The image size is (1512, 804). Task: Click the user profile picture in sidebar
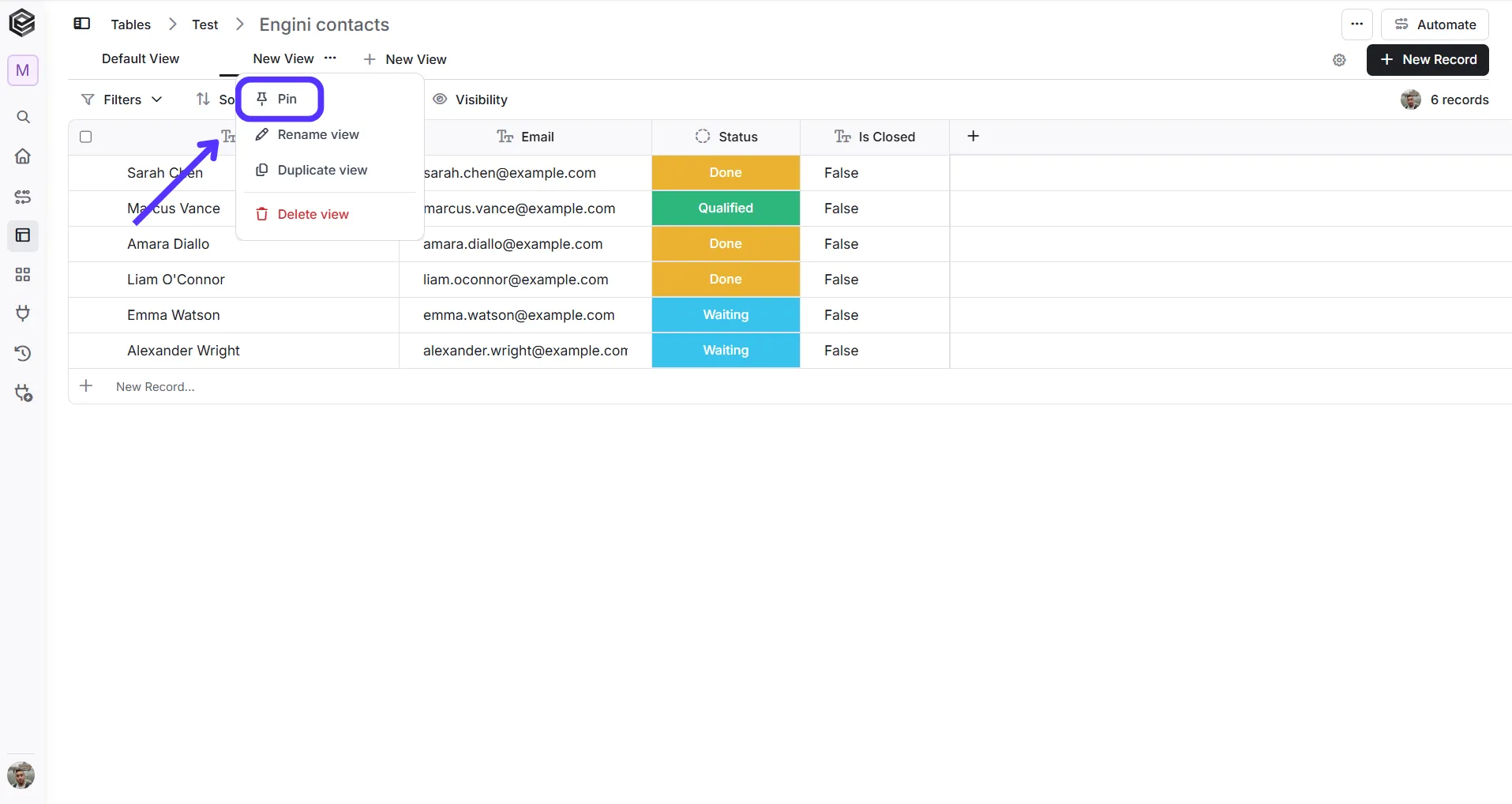(x=21, y=775)
